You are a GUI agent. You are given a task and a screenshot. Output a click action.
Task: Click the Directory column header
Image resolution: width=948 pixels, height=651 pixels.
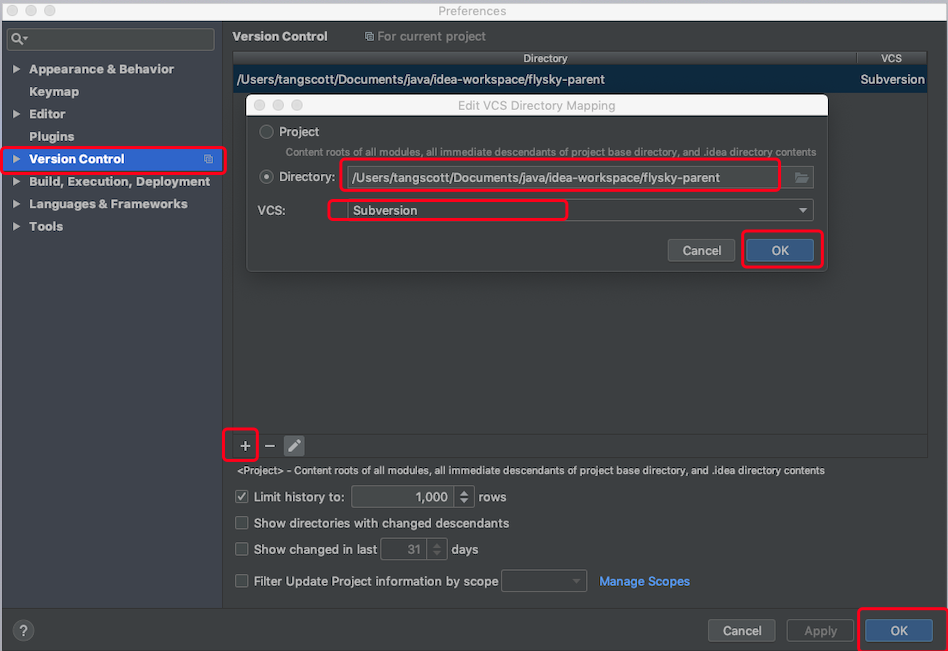(x=545, y=58)
